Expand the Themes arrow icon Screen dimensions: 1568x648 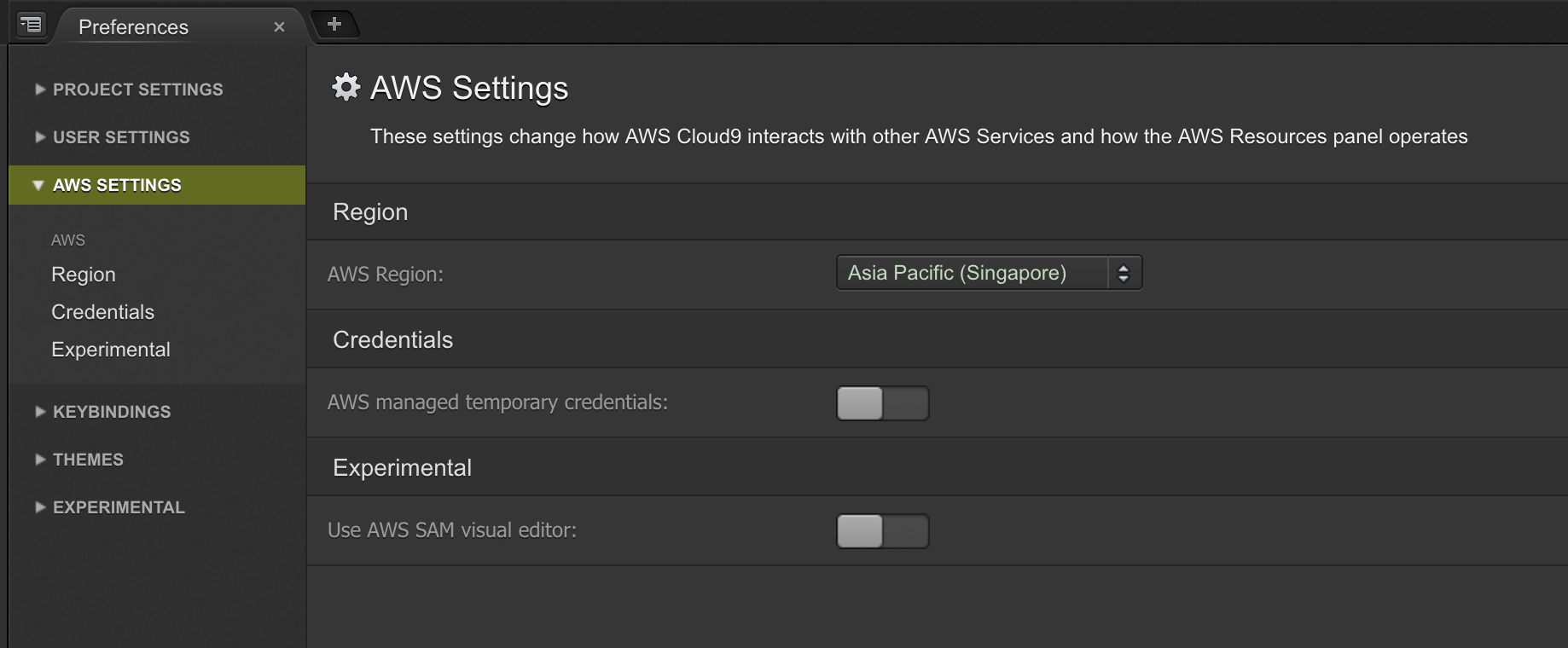40,459
